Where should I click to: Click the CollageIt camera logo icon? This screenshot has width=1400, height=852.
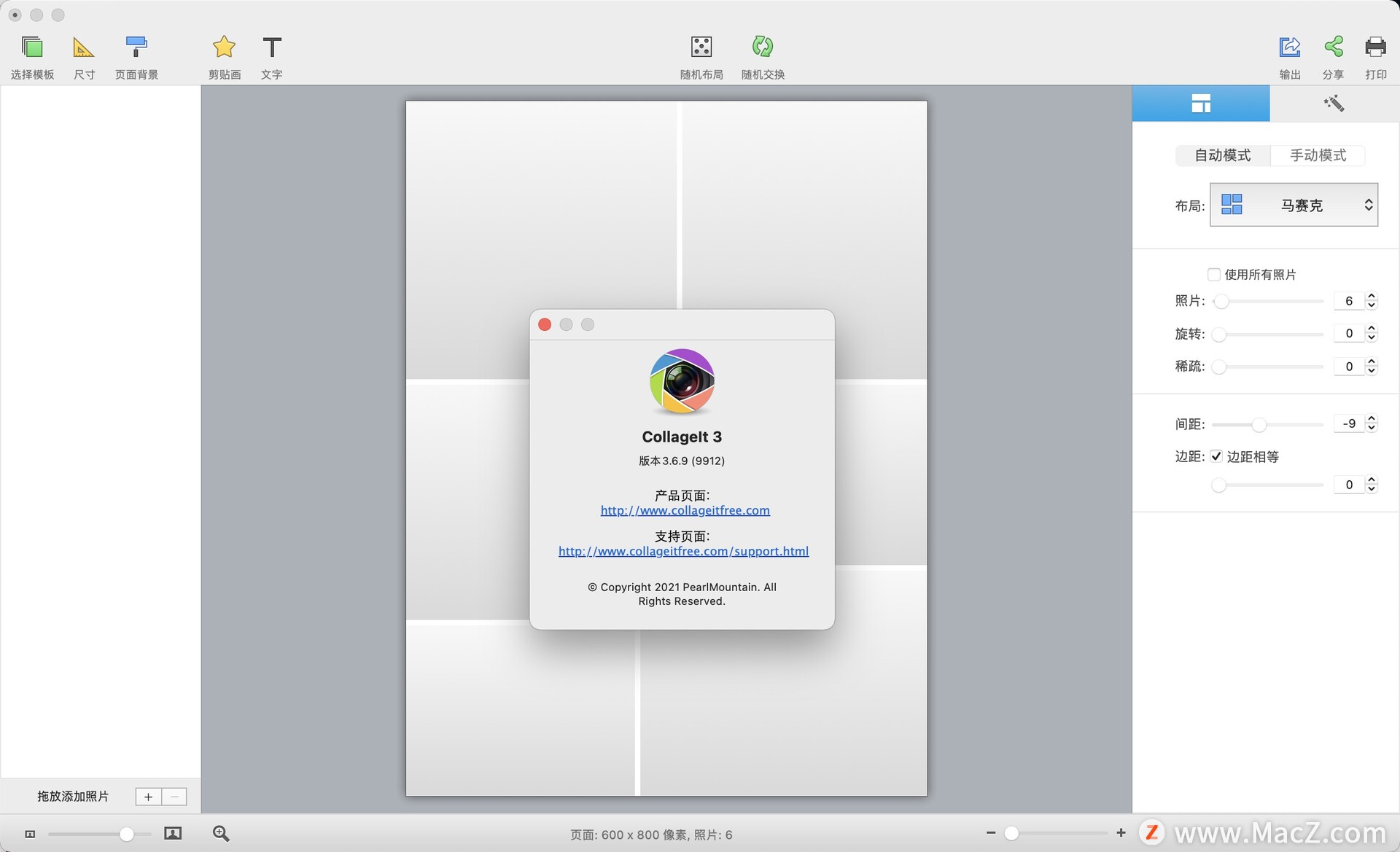click(682, 381)
